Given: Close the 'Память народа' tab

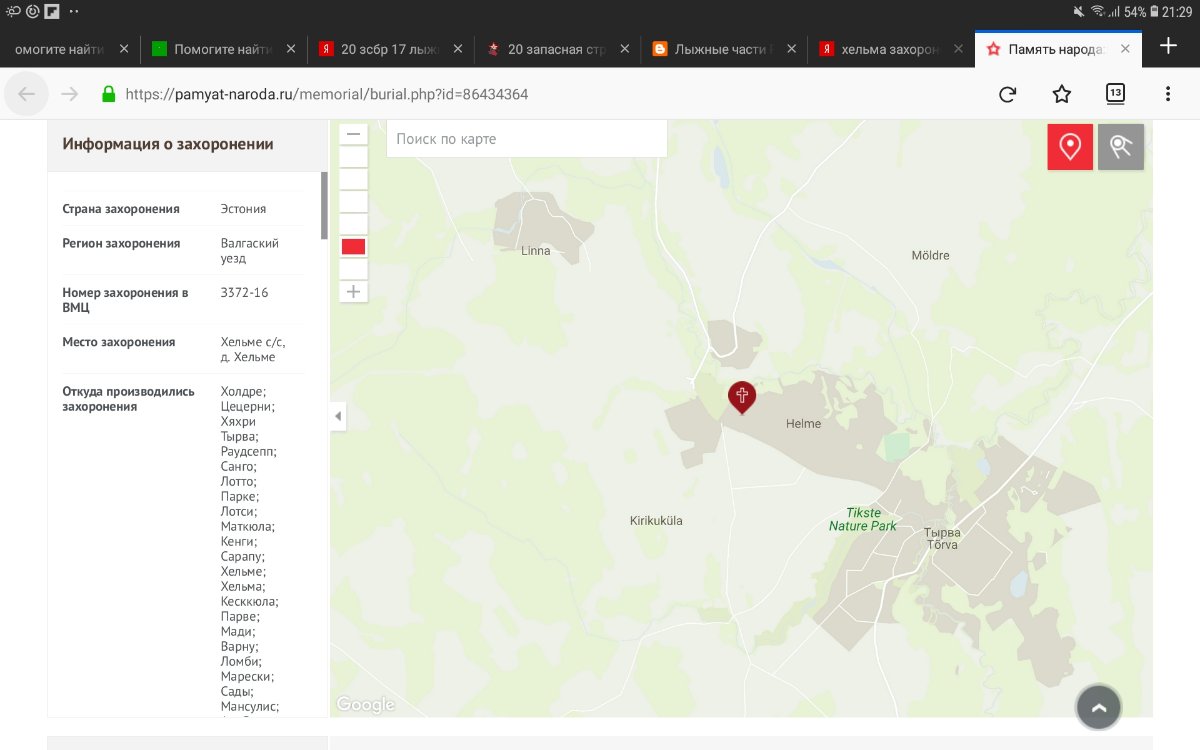Looking at the screenshot, I should click(x=1125, y=48).
